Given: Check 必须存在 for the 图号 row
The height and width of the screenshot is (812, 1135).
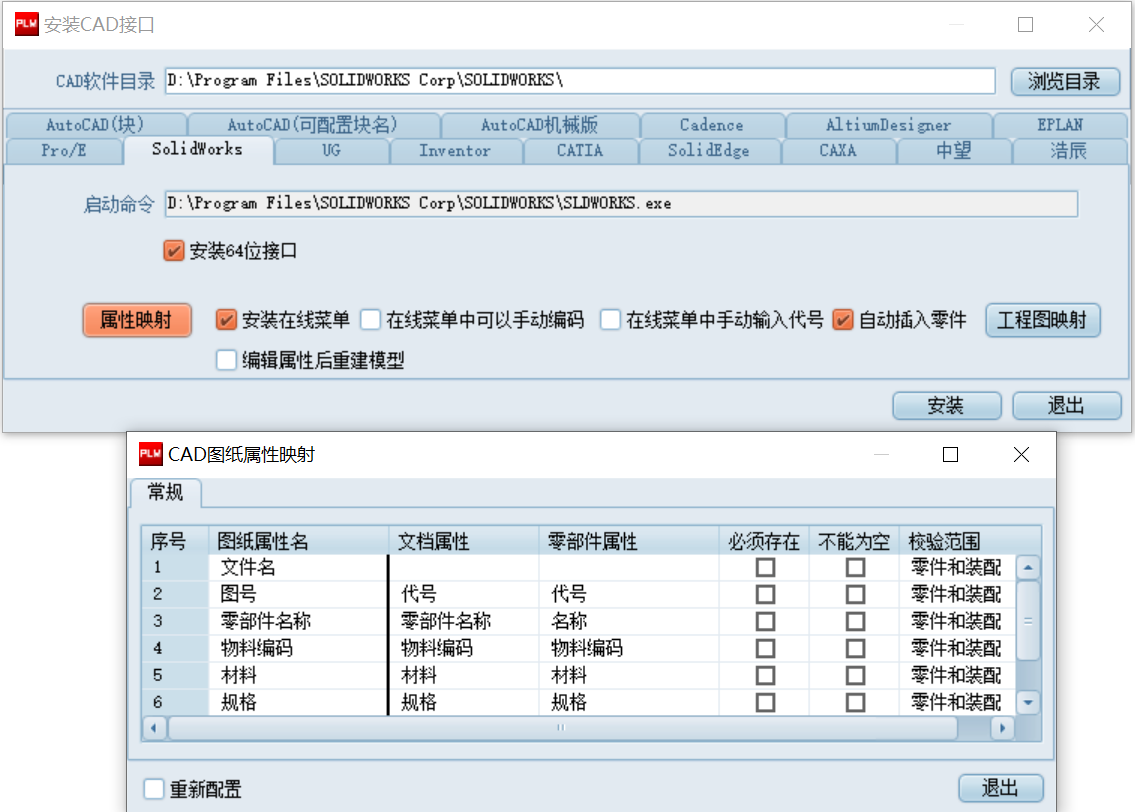Looking at the screenshot, I should (765, 594).
